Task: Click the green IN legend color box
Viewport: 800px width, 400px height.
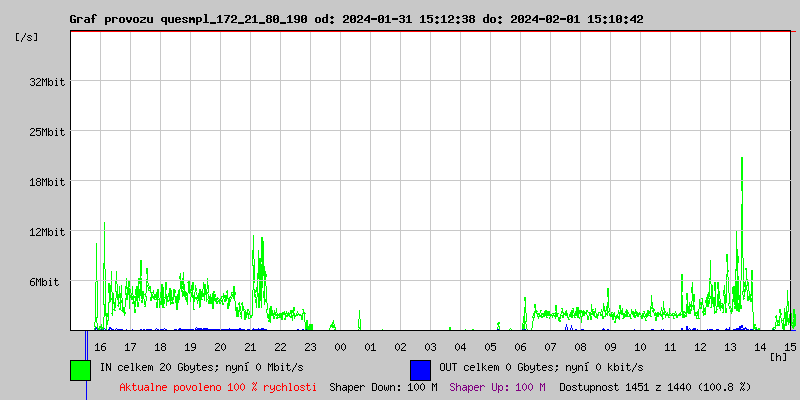Action: pos(81,370)
